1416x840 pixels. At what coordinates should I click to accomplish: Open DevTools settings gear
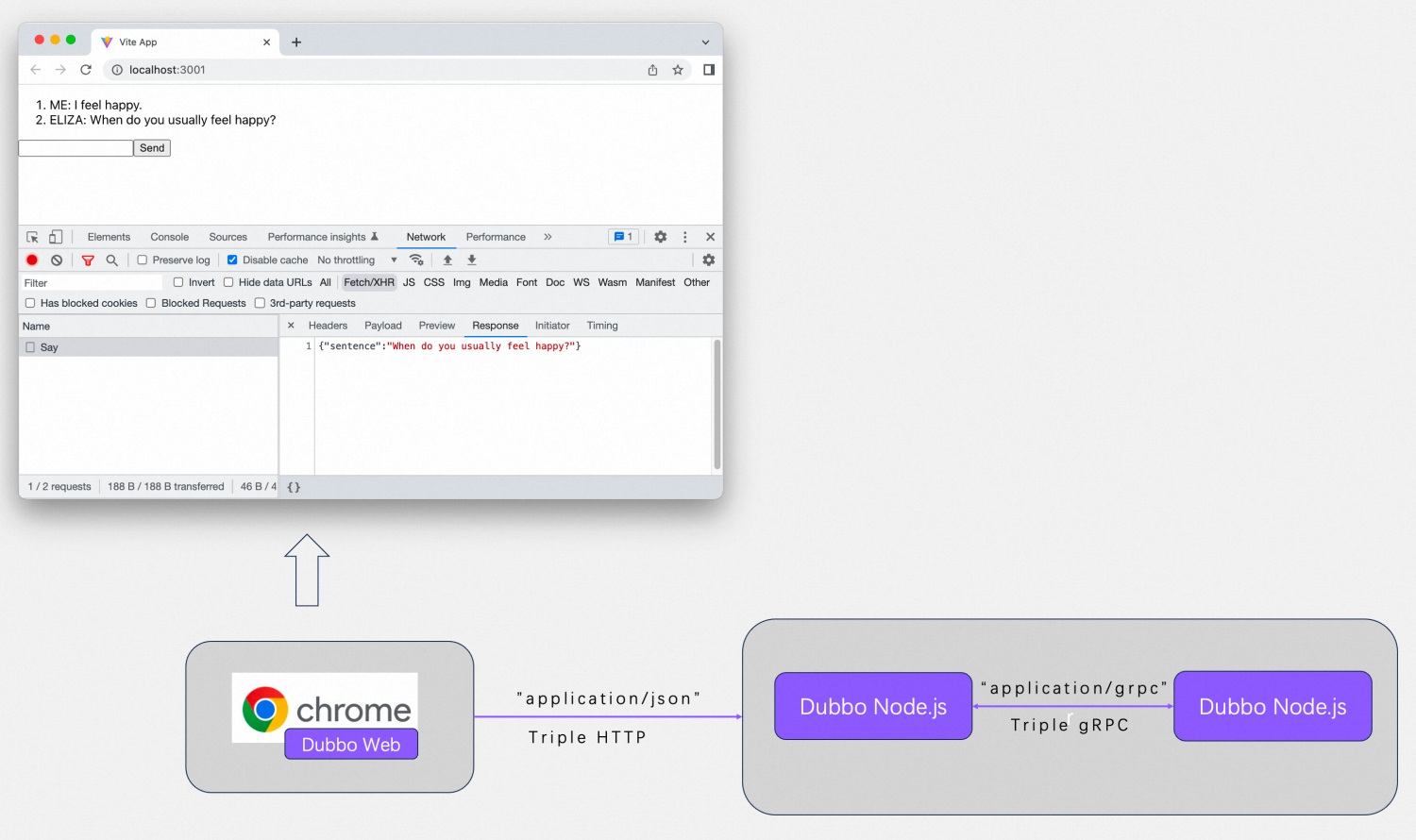661,237
